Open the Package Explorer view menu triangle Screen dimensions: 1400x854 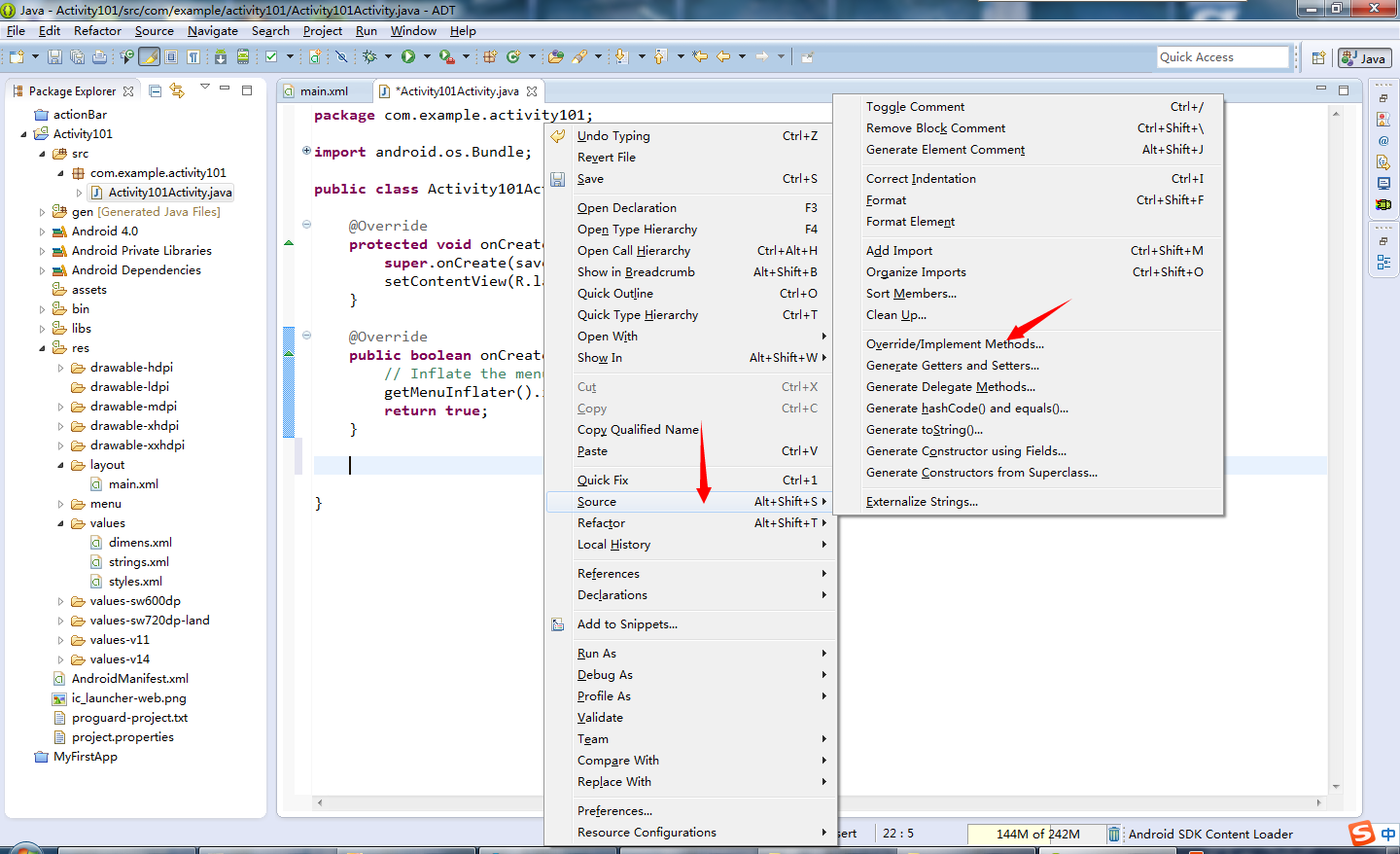coord(204,88)
